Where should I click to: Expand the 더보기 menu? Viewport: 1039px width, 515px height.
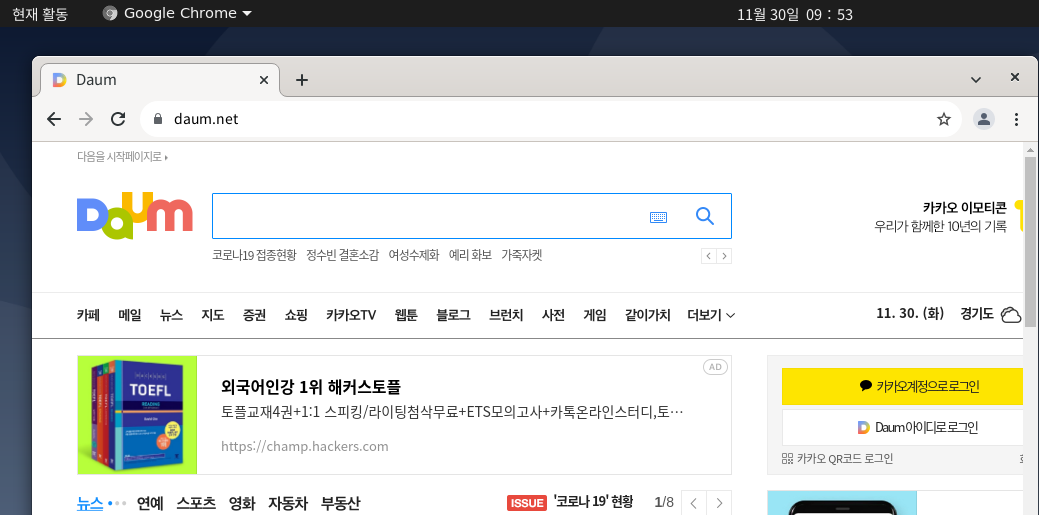711,315
